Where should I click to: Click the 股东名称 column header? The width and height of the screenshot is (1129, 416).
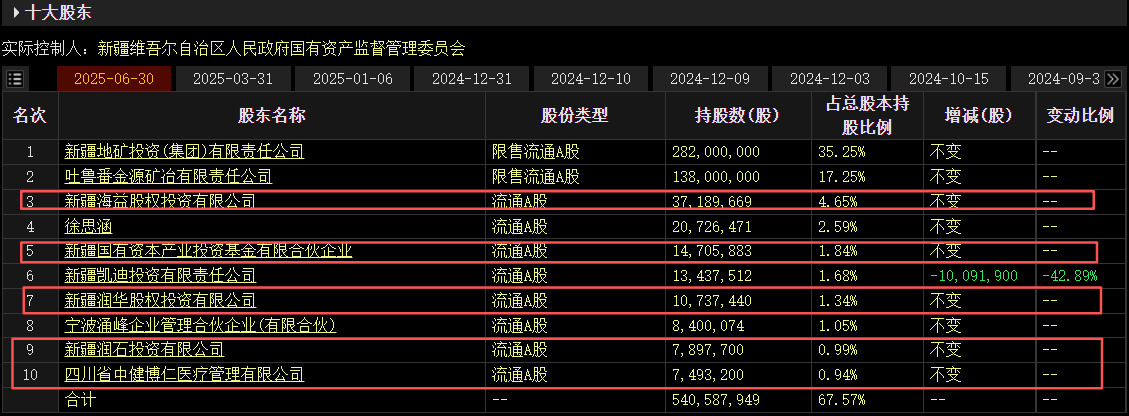point(272,115)
